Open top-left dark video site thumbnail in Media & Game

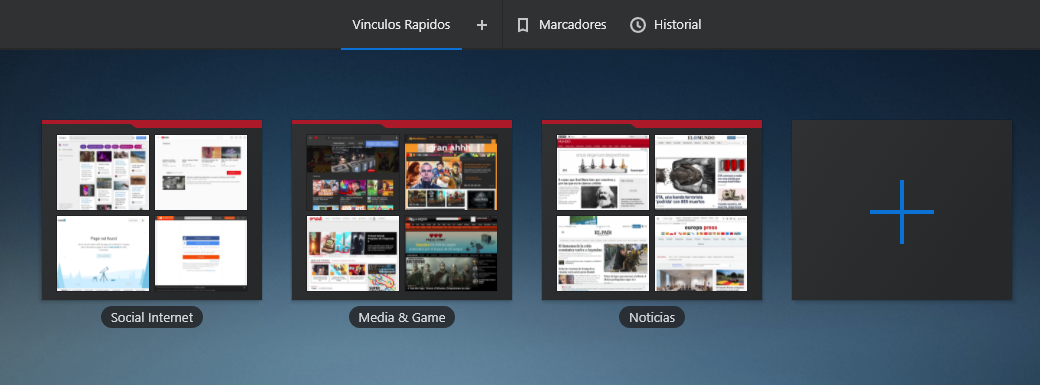point(353,173)
